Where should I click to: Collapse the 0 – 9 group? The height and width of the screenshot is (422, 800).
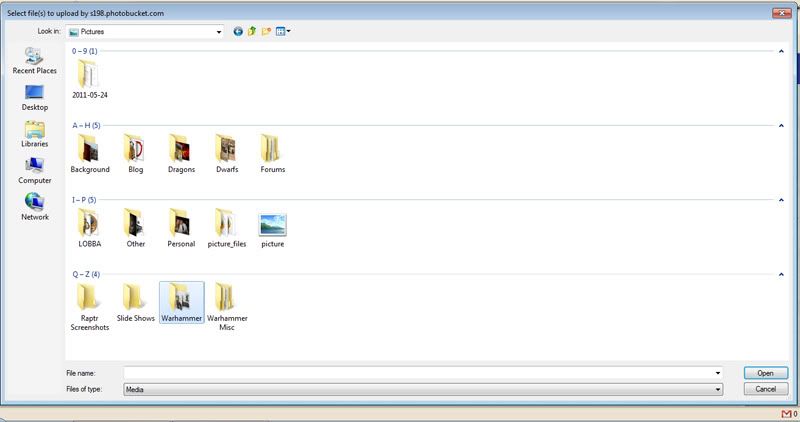click(781, 51)
